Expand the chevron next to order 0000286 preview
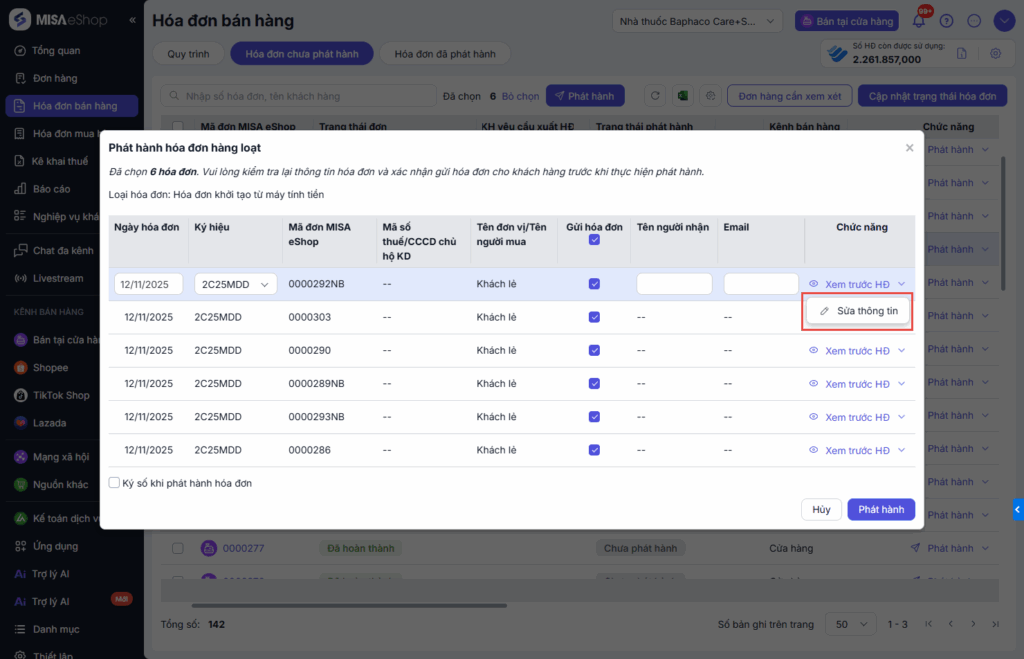Screen dimensions: 1024x659 point(902,450)
